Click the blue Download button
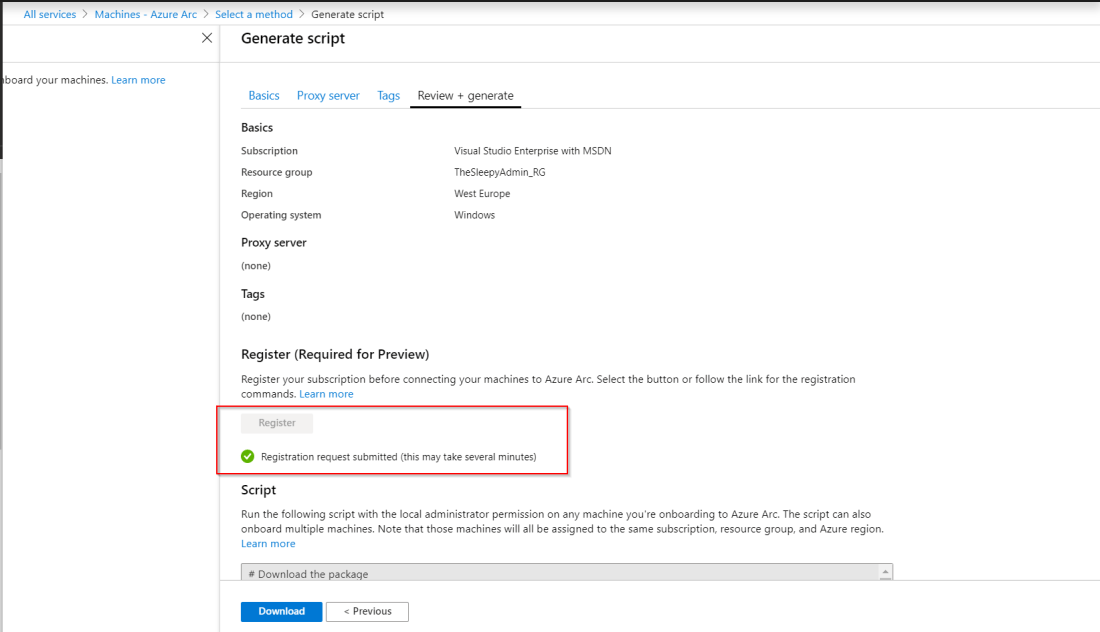This screenshot has height=632, width=1100. pyautogui.click(x=281, y=611)
